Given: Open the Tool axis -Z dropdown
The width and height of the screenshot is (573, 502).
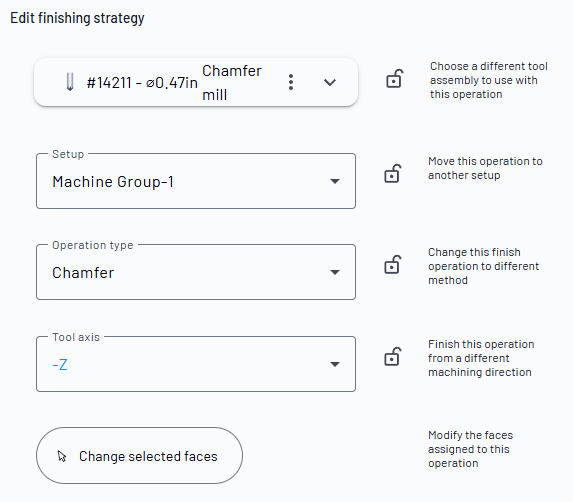Looking at the screenshot, I should pos(196,364).
